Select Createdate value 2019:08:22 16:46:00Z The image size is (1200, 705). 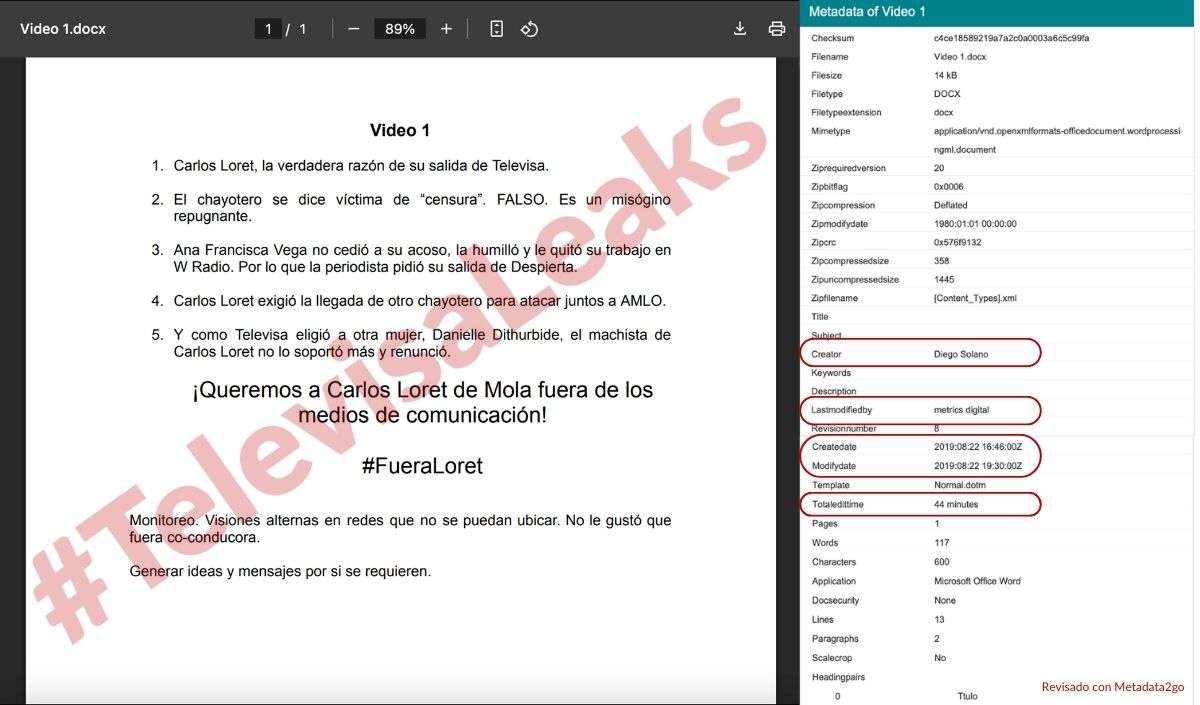[978, 447]
